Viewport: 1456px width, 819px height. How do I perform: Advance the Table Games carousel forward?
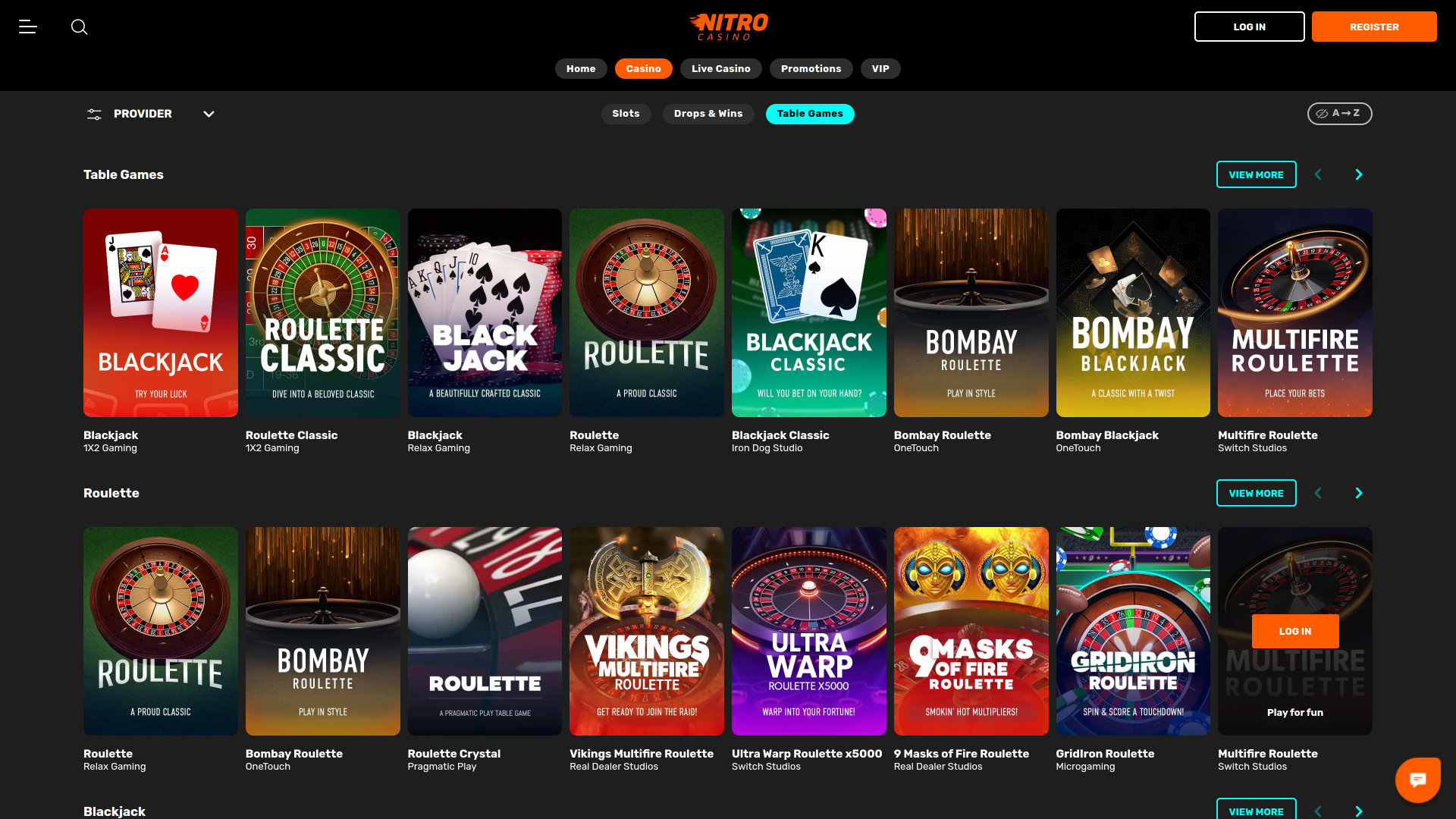tap(1358, 174)
